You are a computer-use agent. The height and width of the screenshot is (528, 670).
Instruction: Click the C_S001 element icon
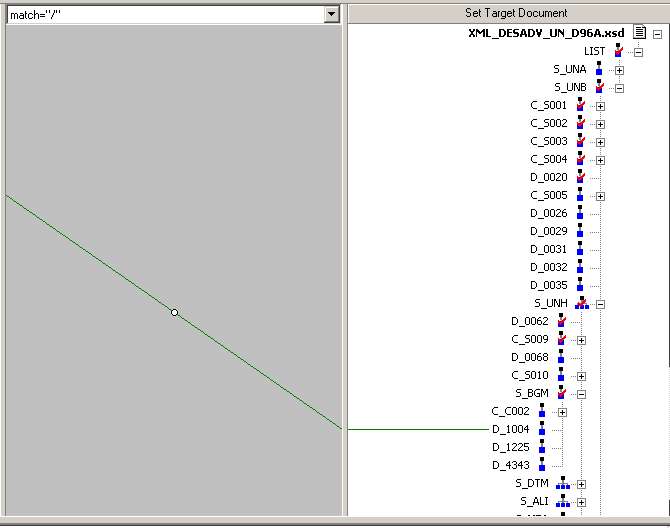click(x=580, y=105)
